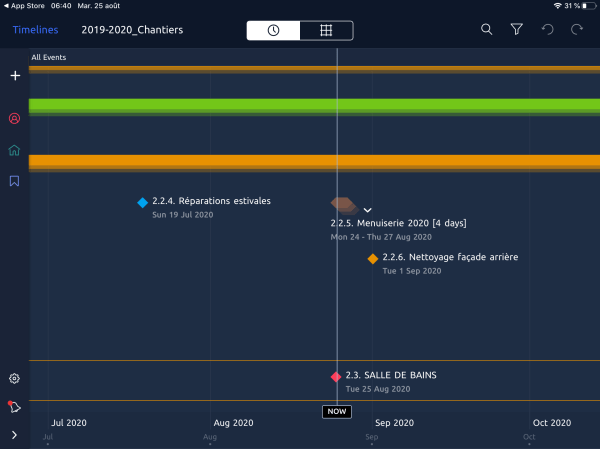Jump to NOW marker

[337, 411]
